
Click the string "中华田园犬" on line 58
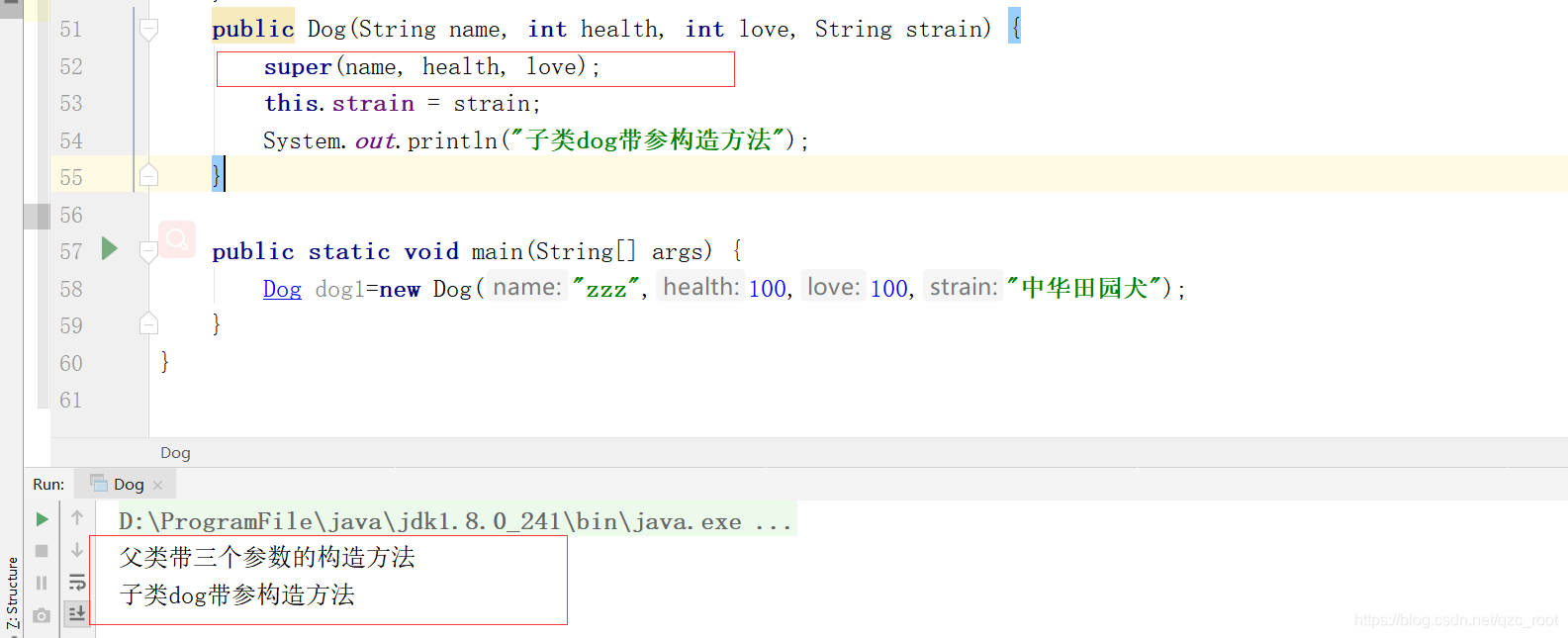(1084, 289)
